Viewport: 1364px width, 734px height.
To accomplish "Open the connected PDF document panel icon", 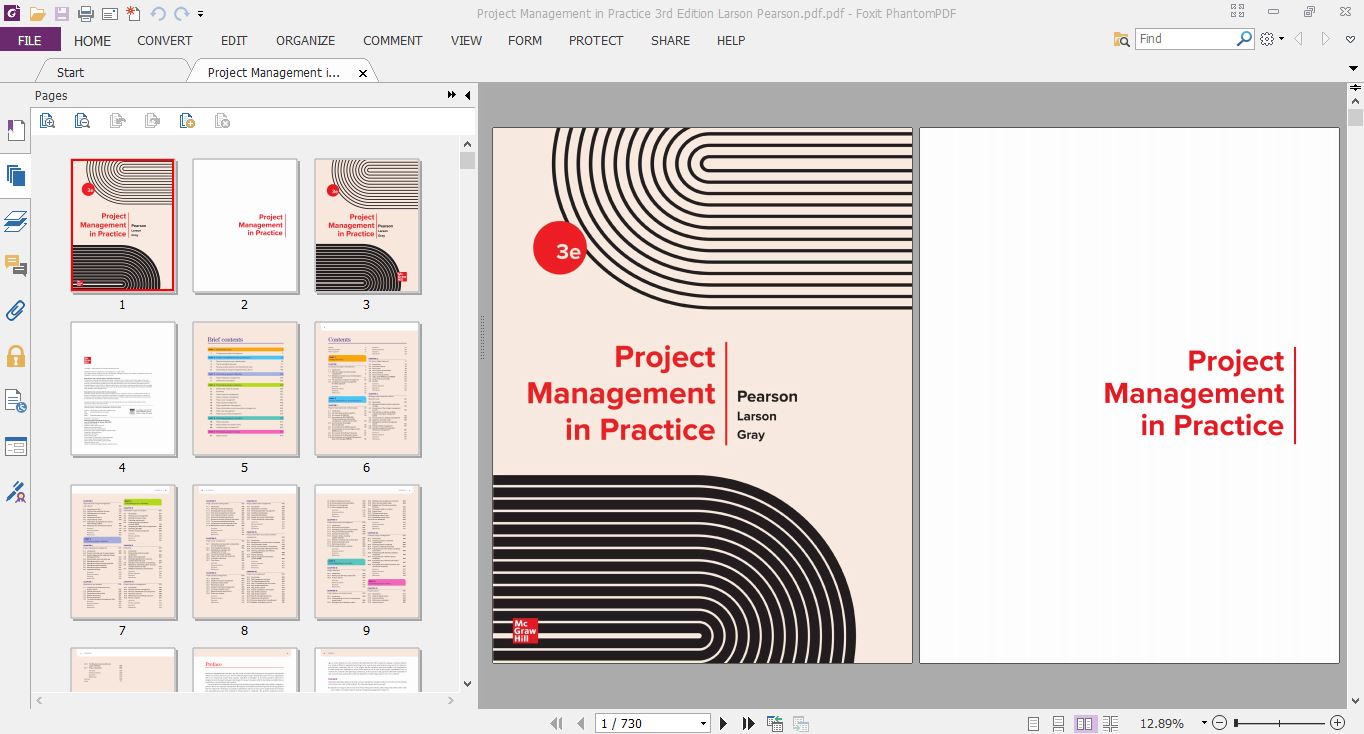I will [15, 402].
